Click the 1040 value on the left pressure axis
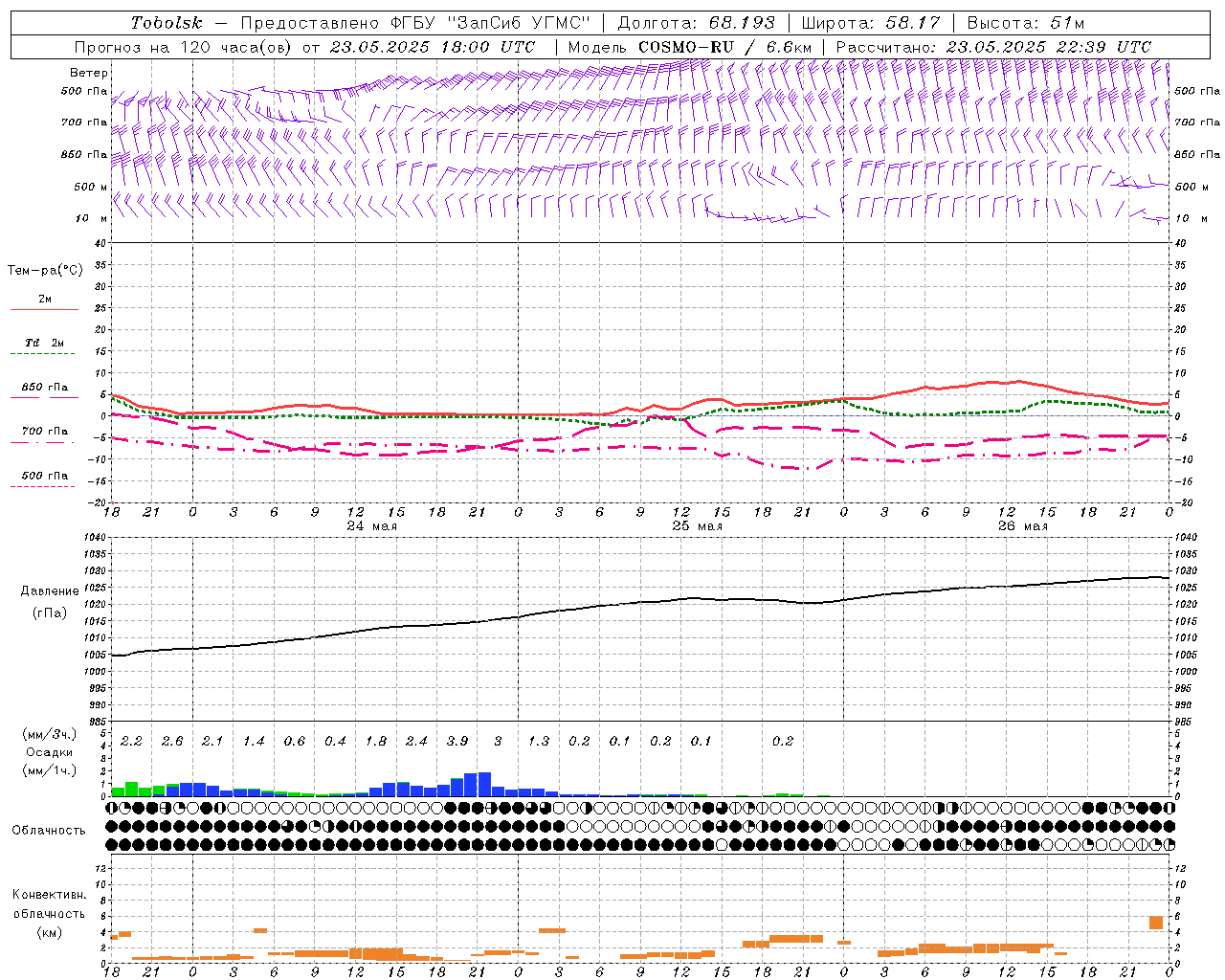Viewport: 1225px width, 980px height. (93, 537)
